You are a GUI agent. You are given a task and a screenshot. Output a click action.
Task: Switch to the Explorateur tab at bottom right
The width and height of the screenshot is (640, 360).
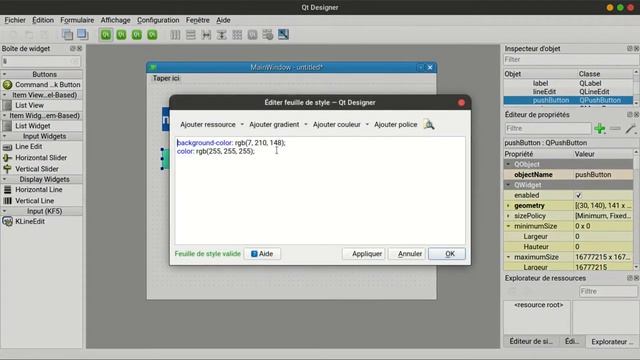[611, 342]
